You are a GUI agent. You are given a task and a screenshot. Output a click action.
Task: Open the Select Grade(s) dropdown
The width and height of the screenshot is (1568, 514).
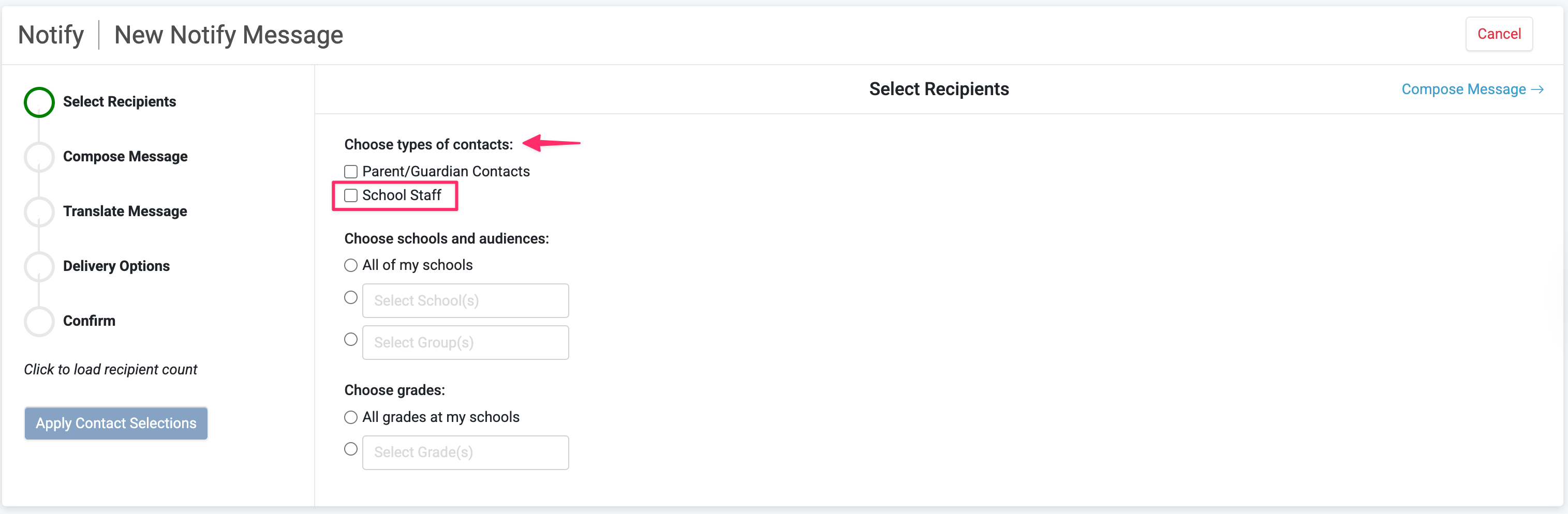tap(465, 452)
